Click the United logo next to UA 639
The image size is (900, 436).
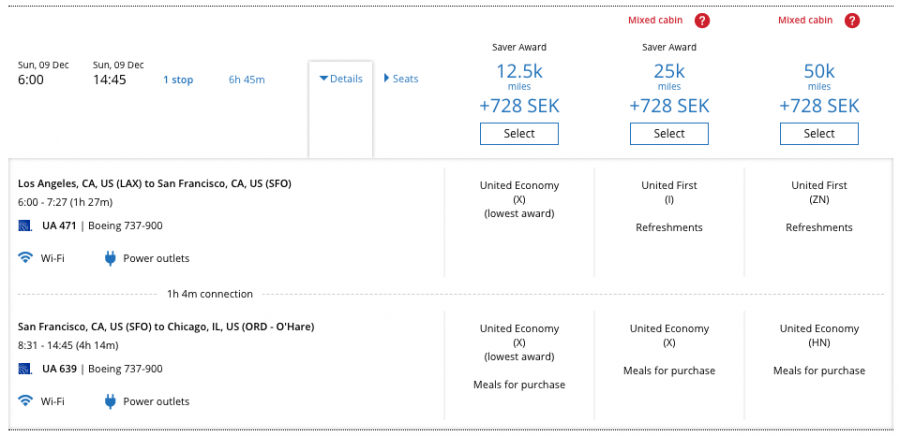25,369
